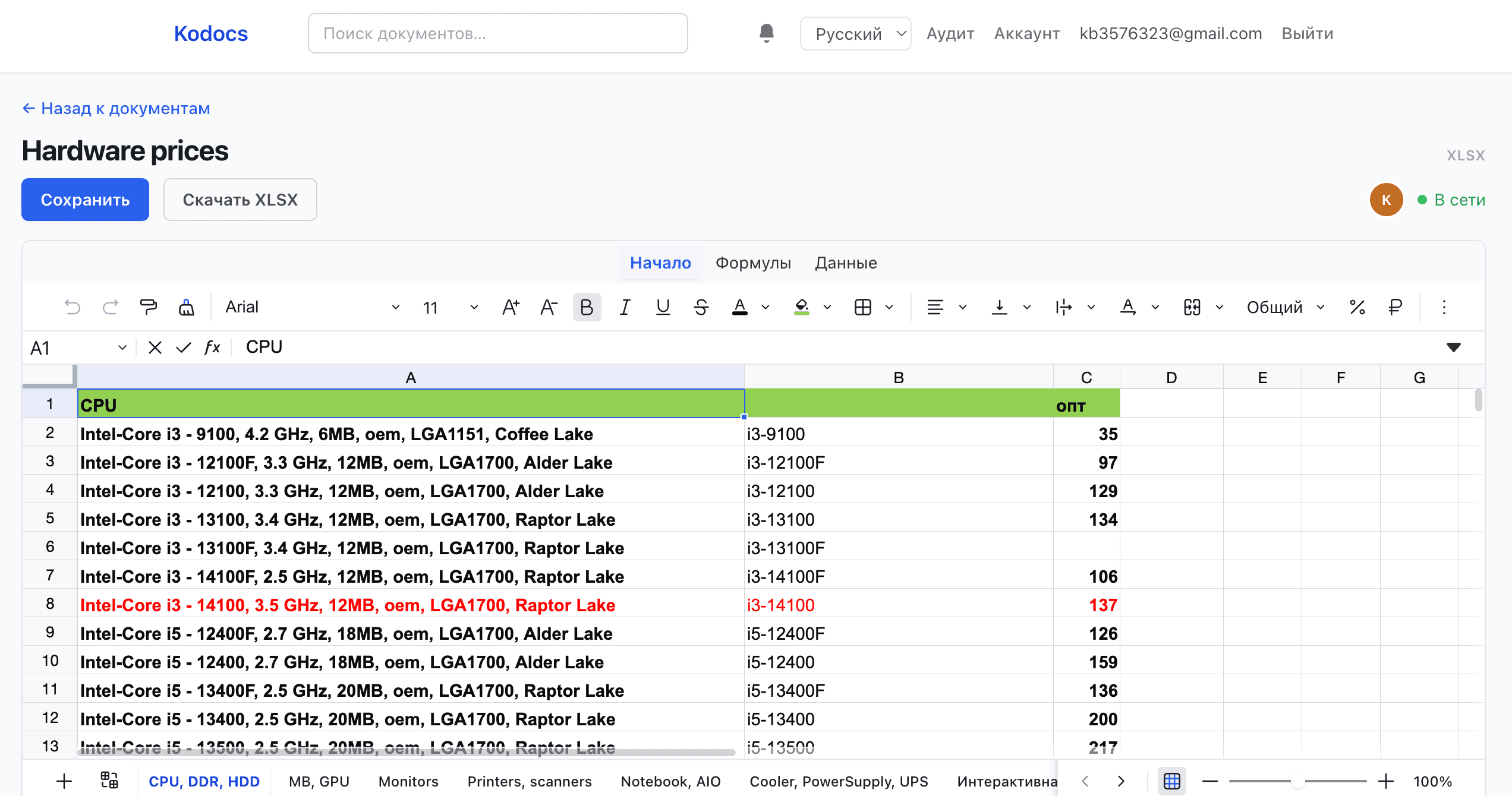
Task: Open the A1 name box dropdown
Action: (122, 348)
